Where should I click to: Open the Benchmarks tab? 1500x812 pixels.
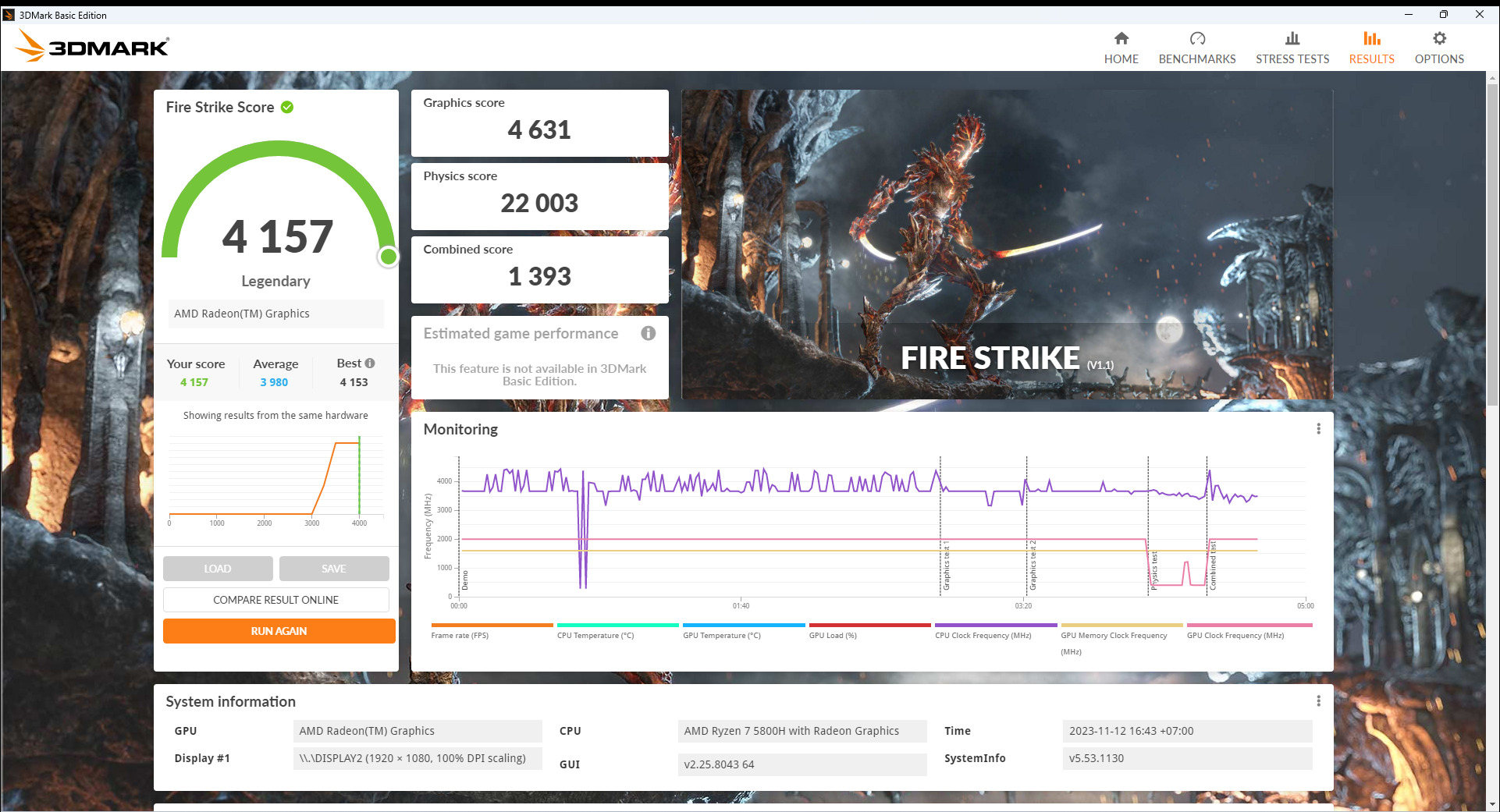(1197, 48)
